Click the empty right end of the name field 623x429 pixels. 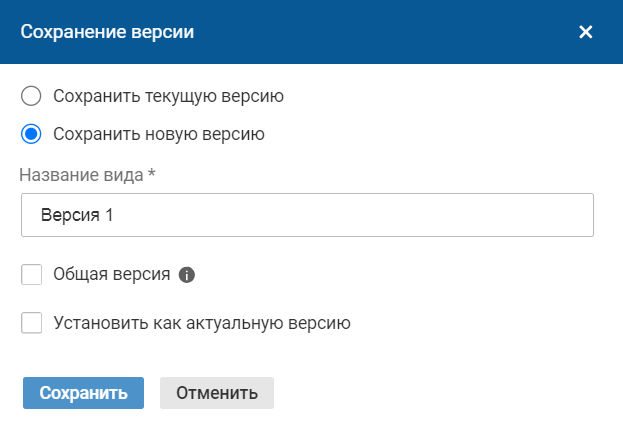point(540,215)
